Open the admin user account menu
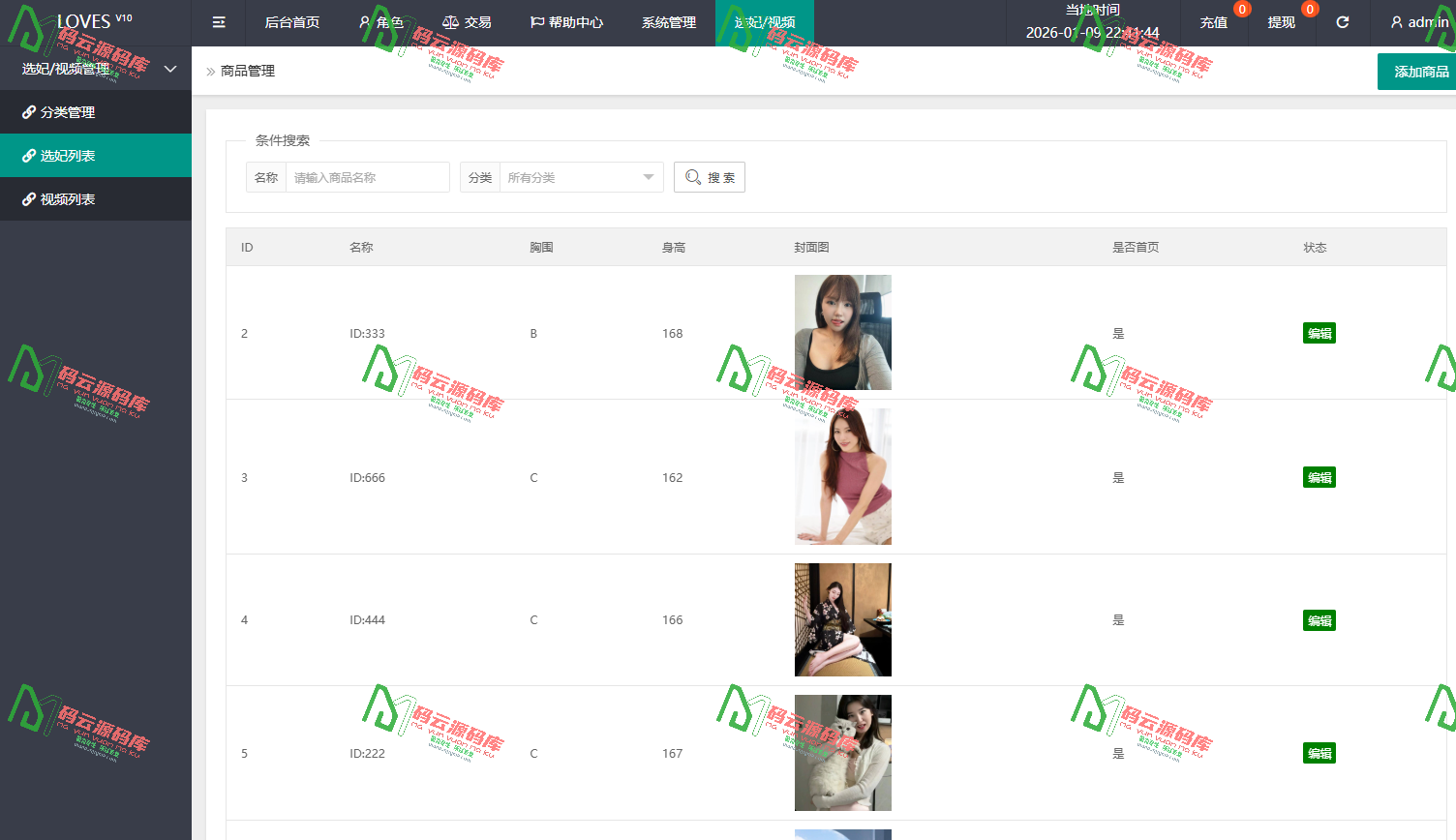Image resolution: width=1456 pixels, height=840 pixels. [1419, 22]
